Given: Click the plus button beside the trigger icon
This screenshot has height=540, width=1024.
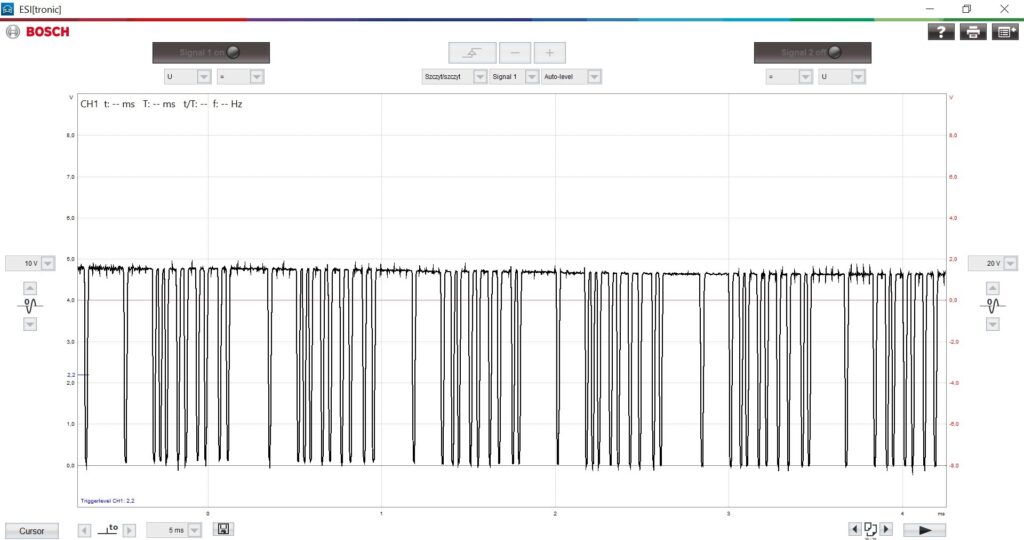Looking at the screenshot, I should click(549, 53).
